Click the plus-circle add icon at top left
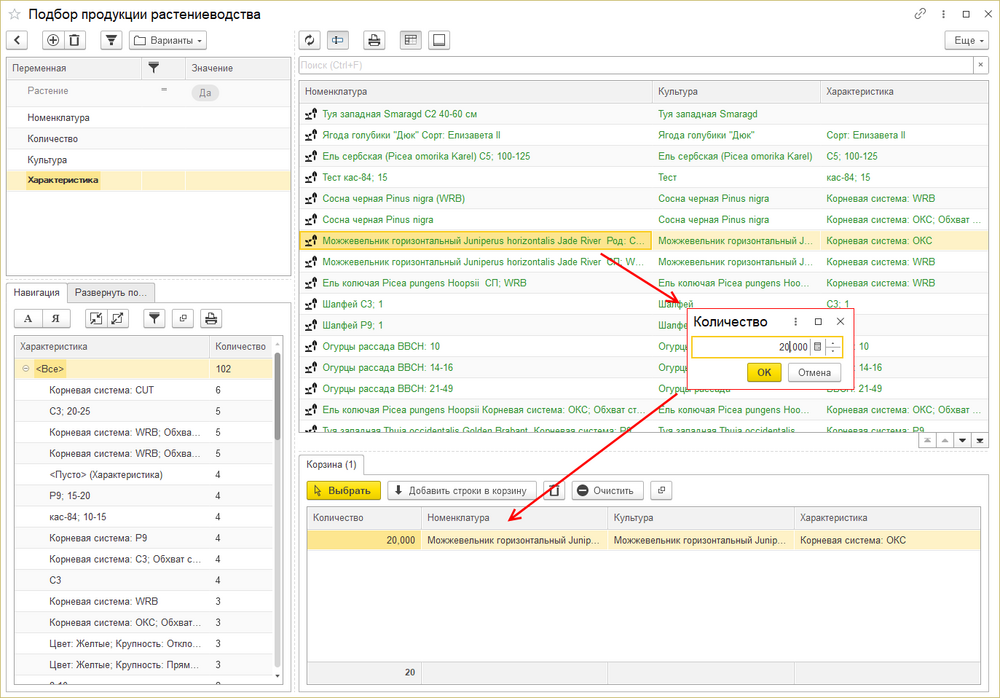The image size is (1000, 698). click(x=53, y=40)
